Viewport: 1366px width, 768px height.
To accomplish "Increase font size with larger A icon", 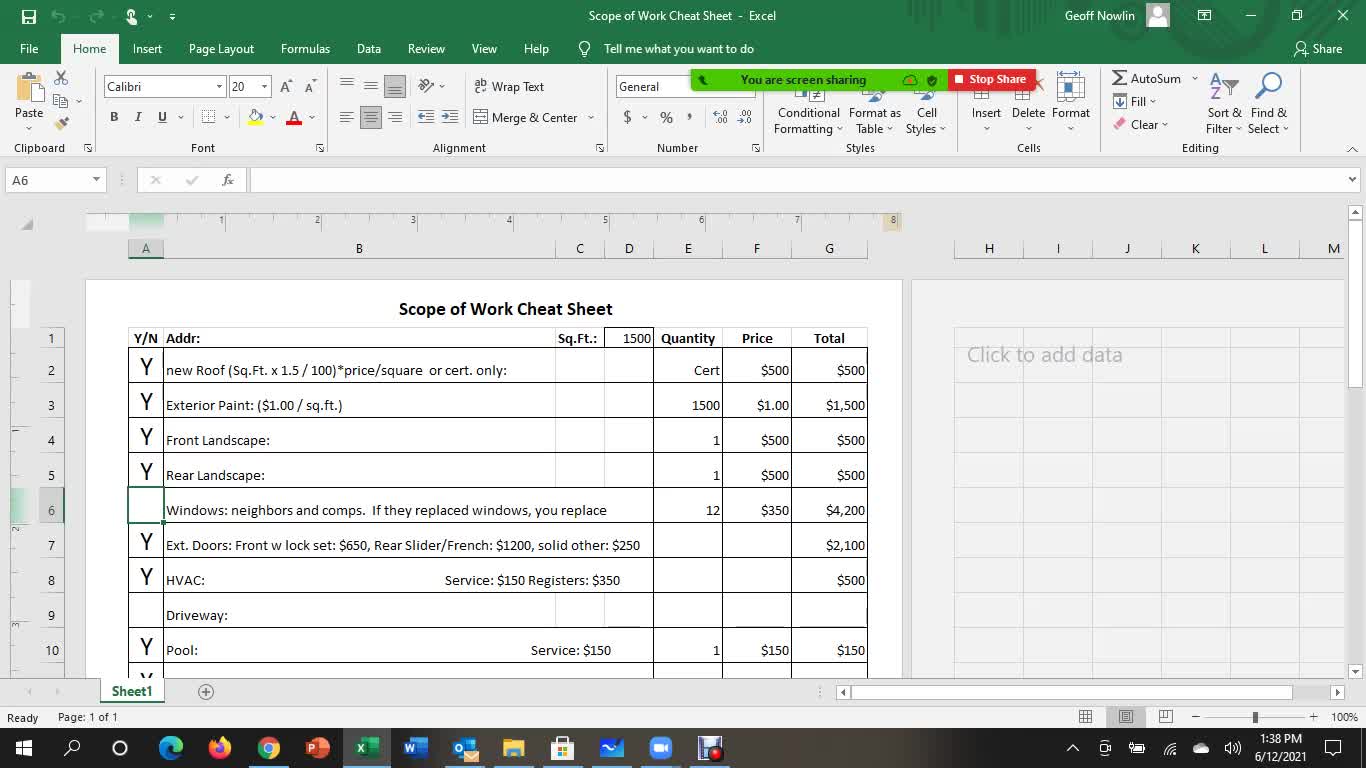I will (287, 87).
